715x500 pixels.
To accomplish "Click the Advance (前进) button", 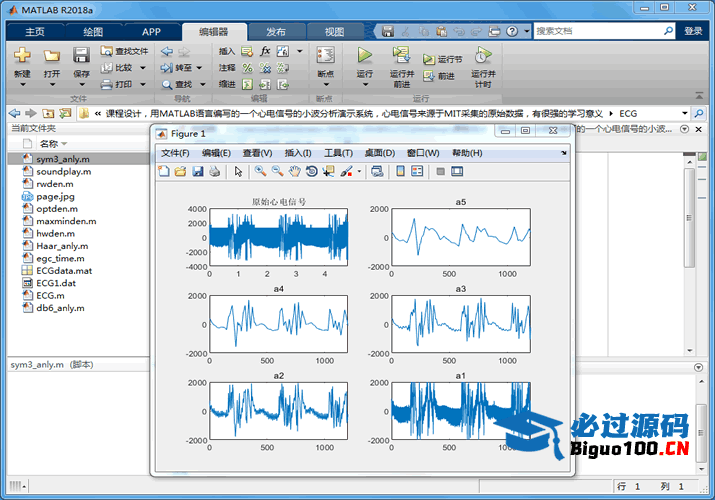I will click(x=439, y=76).
